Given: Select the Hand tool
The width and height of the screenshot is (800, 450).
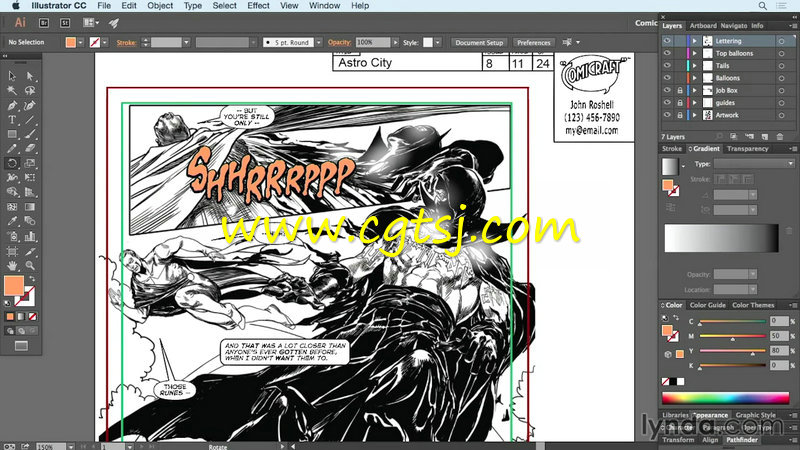Looking at the screenshot, I should tap(12, 265).
